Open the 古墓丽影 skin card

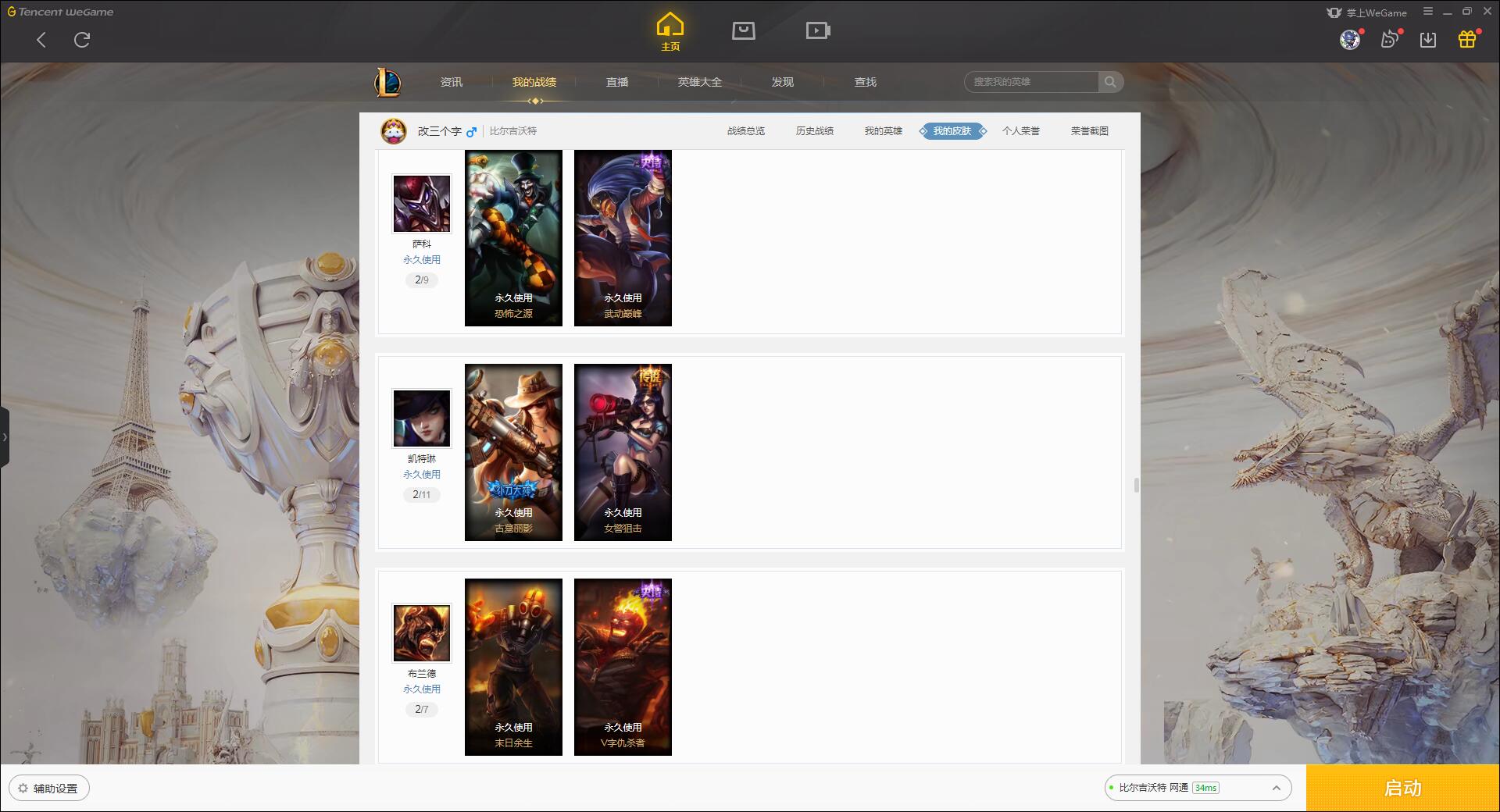(513, 453)
